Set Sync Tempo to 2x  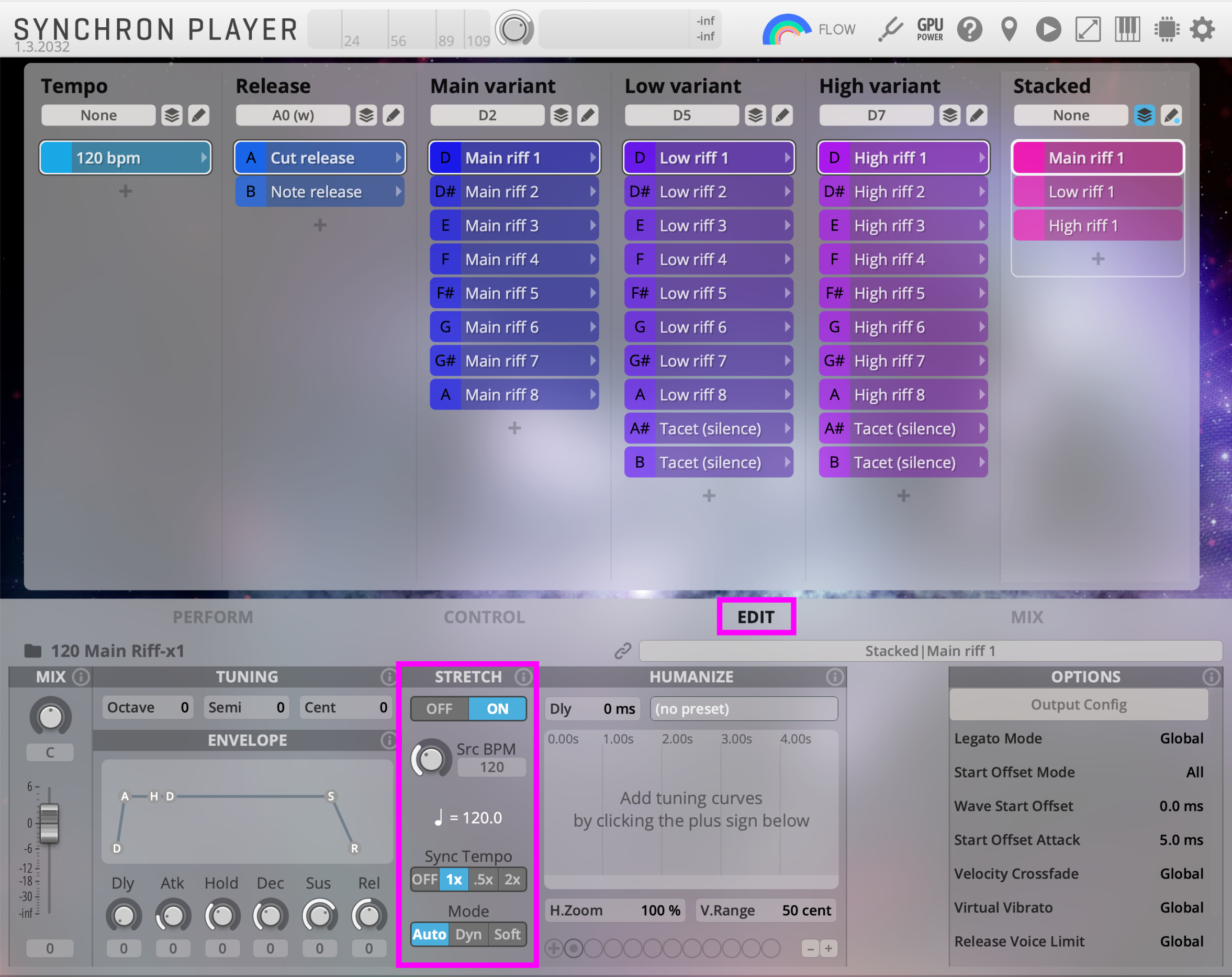(512, 879)
